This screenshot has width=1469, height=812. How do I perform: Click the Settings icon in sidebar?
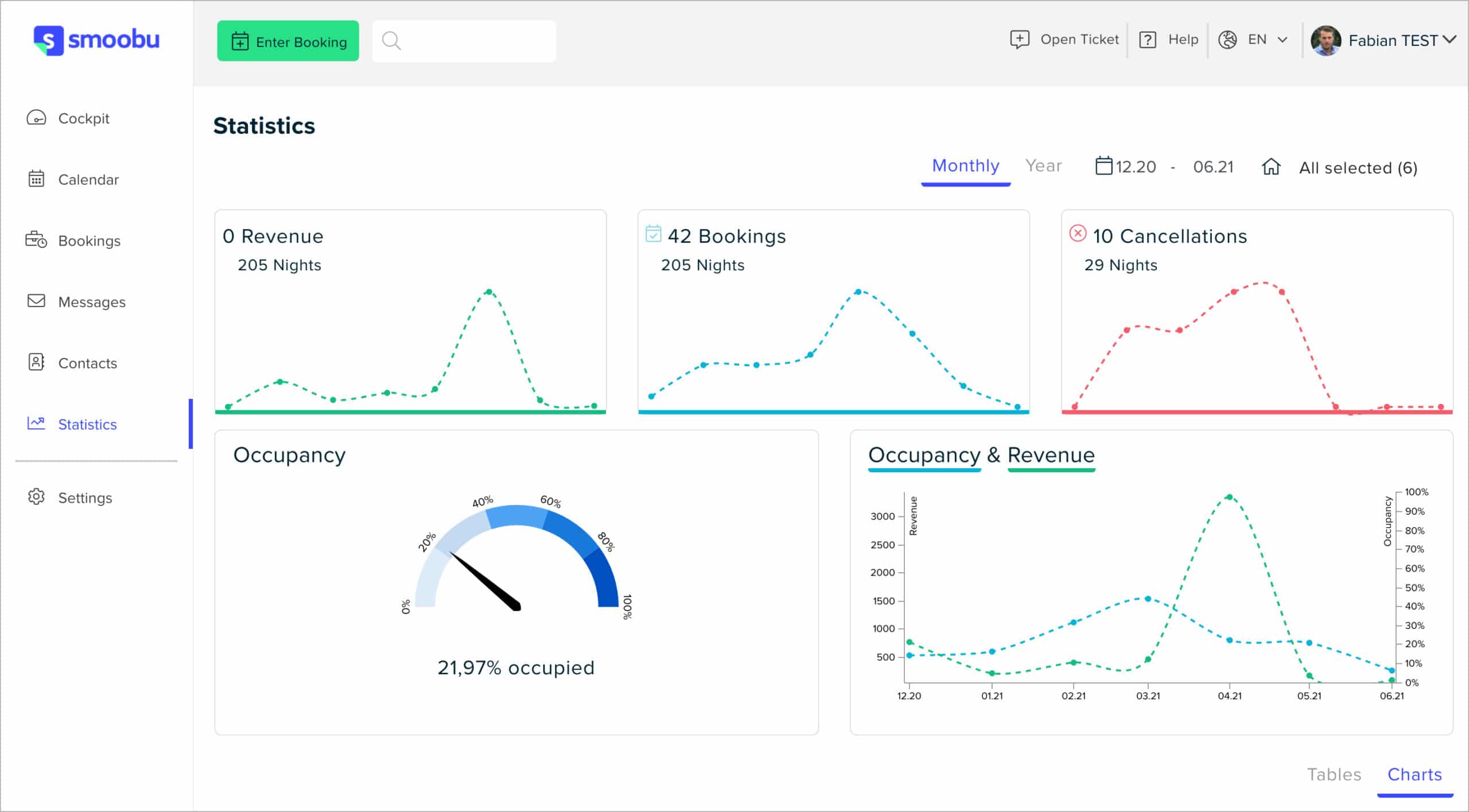pos(36,497)
